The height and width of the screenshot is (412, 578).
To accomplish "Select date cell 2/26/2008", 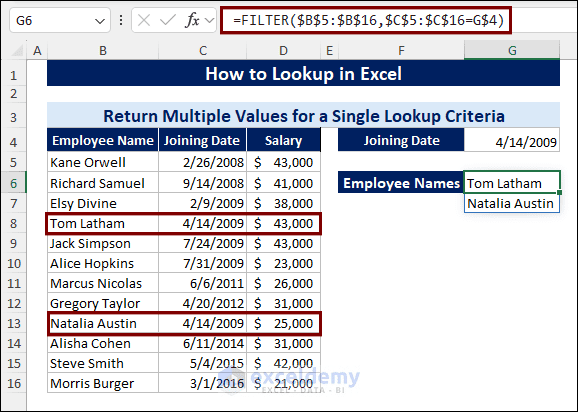I will 202,163.
